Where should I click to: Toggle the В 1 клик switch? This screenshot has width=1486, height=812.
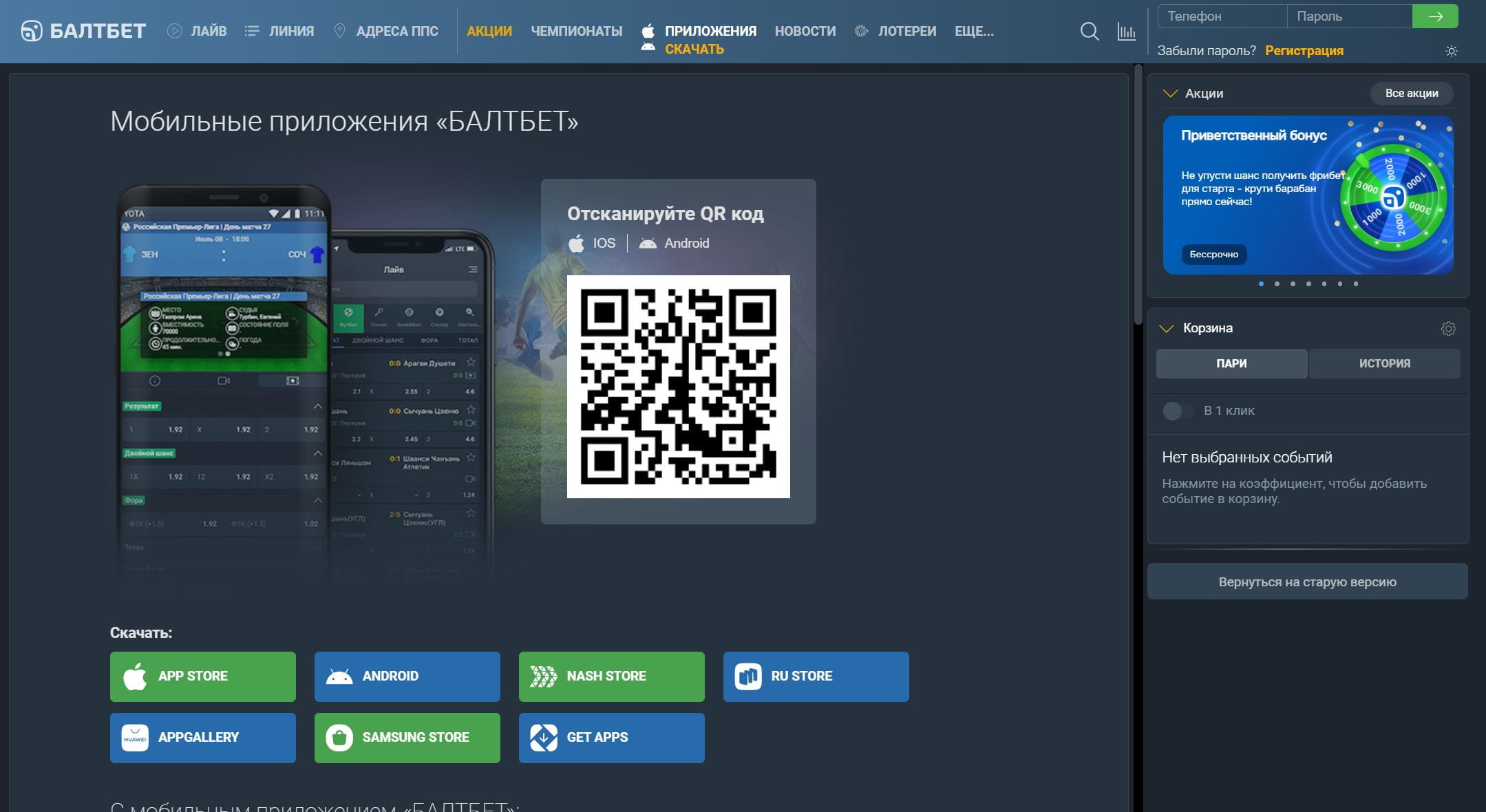(1178, 411)
